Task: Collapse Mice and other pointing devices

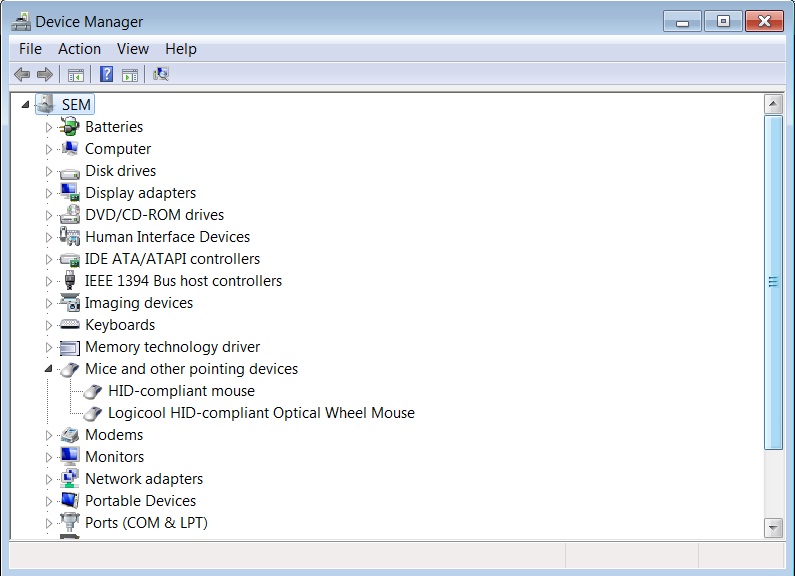Action: pyautogui.click(x=49, y=369)
